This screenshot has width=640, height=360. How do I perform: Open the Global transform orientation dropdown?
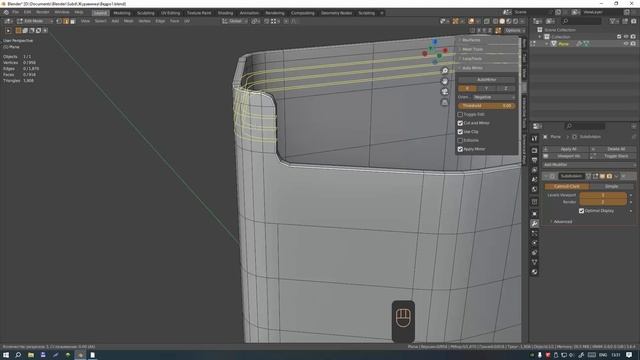235,21
